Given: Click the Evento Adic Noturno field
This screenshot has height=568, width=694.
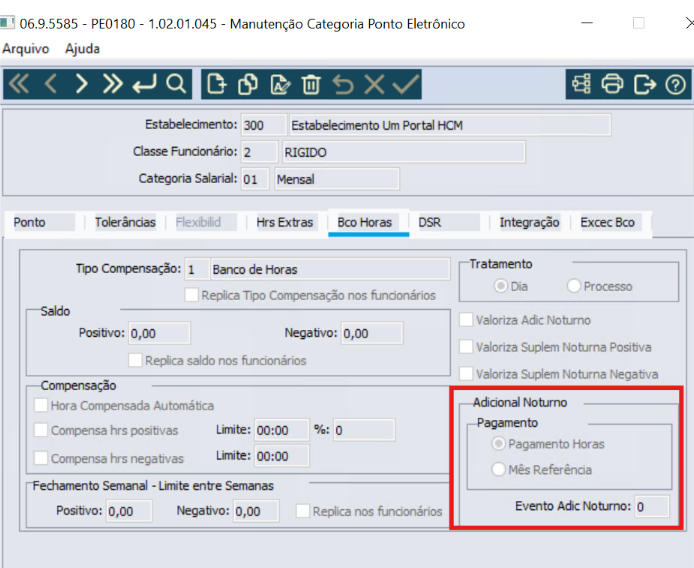Looking at the screenshot, I should (x=652, y=506).
